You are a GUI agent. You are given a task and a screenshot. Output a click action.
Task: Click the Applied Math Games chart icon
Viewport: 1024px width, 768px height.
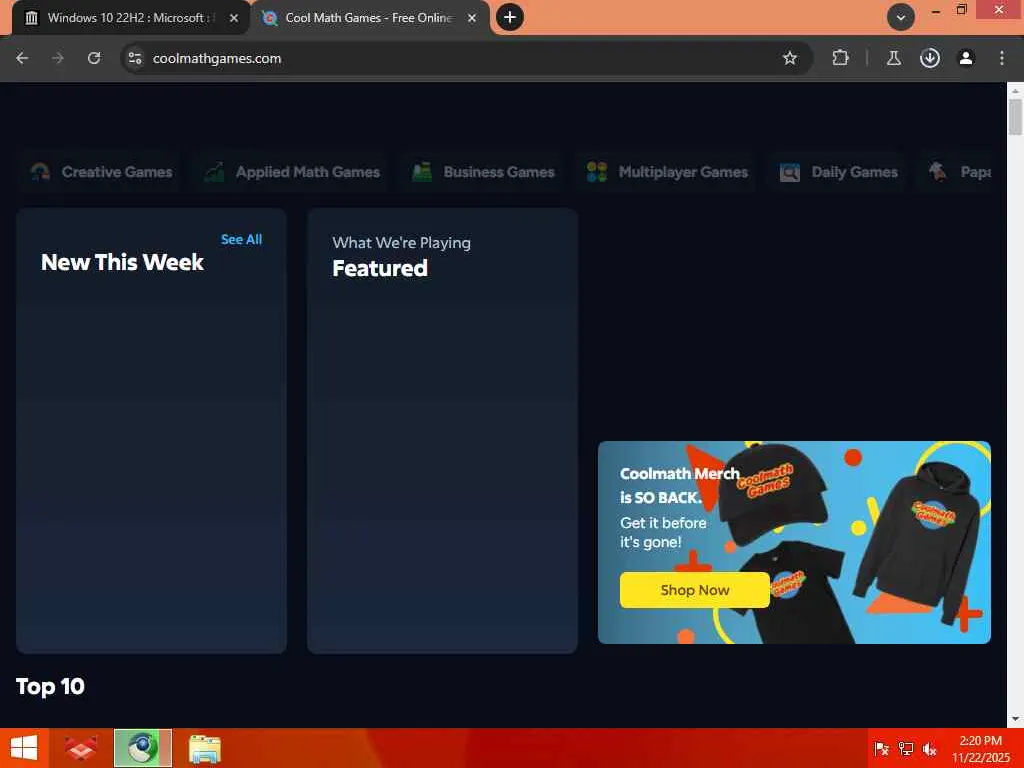tap(214, 172)
